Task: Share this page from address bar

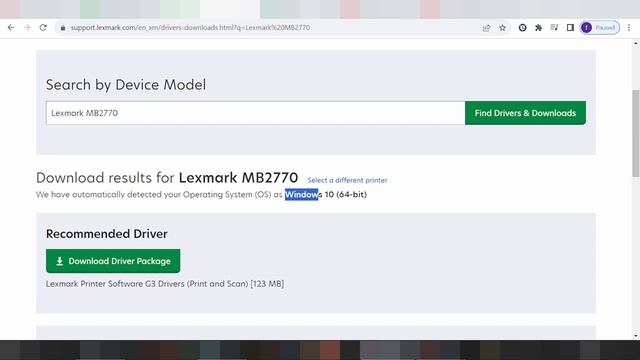Action: 486,28
